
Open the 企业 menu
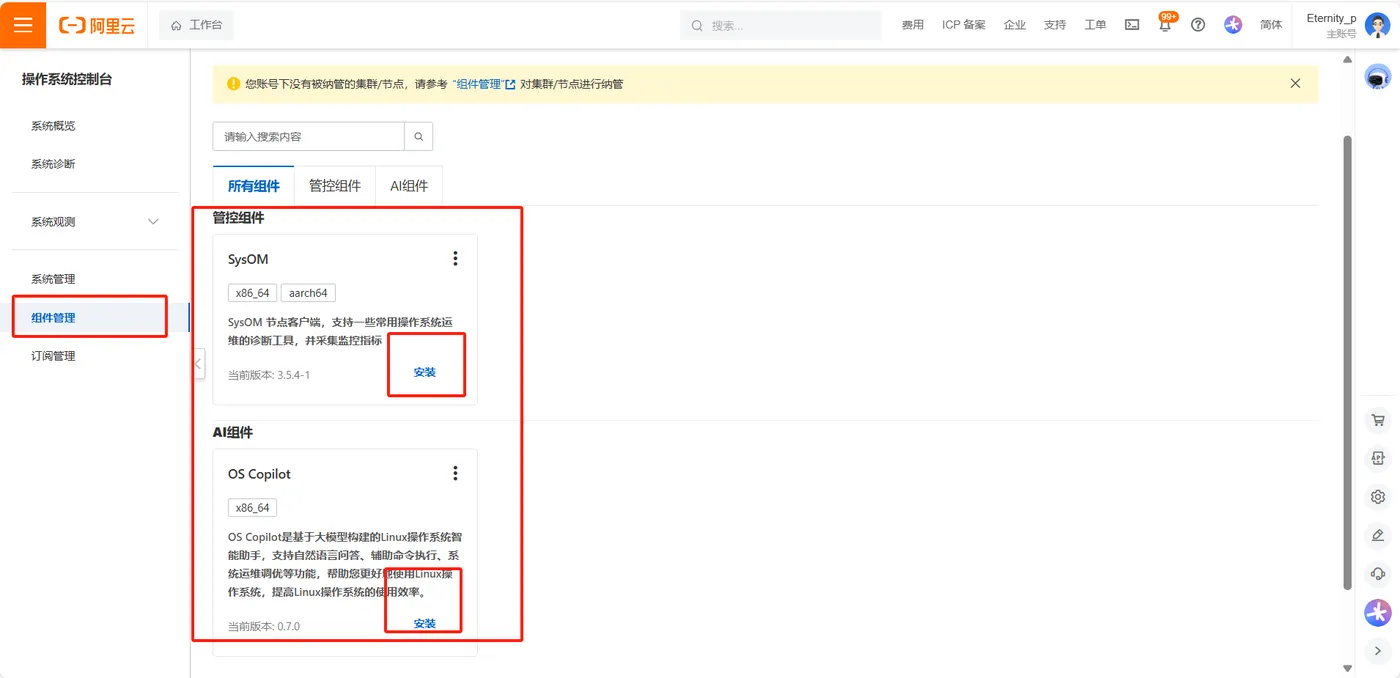click(x=1015, y=25)
